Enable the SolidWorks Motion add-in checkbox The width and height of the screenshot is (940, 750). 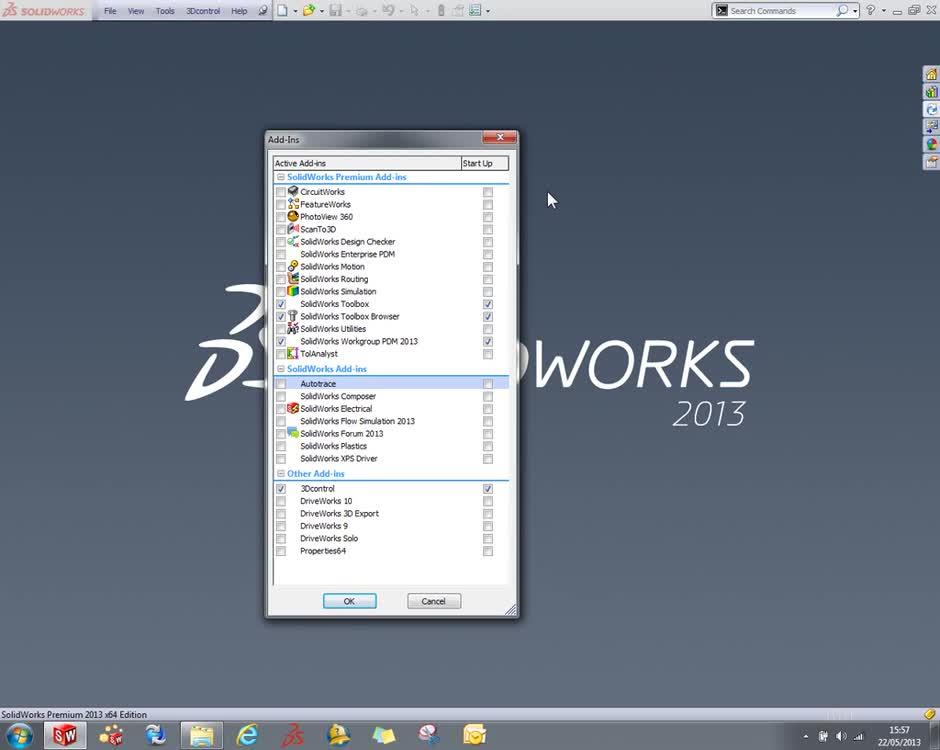(281, 266)
